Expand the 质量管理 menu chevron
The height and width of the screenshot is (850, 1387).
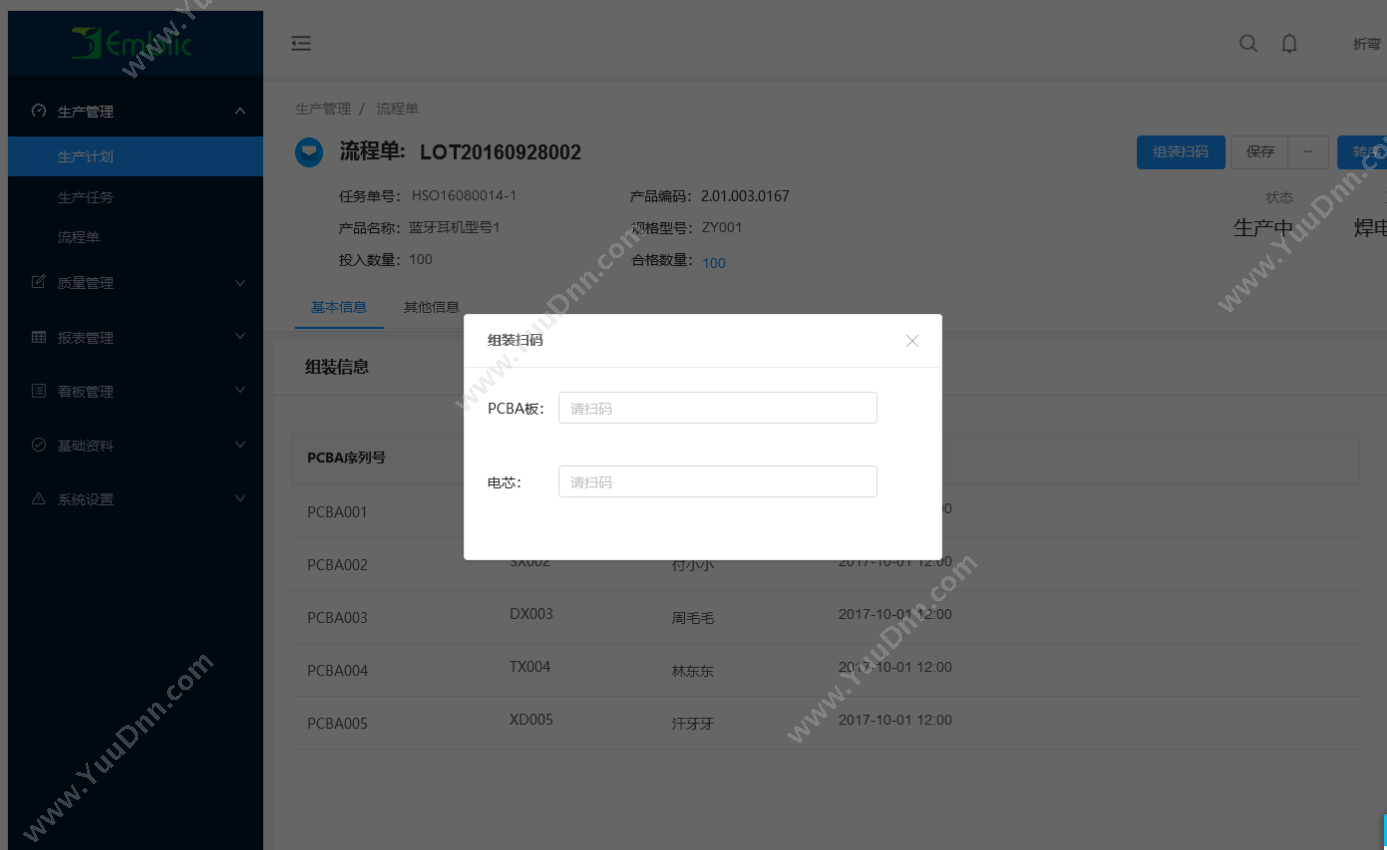coord(240,283)
